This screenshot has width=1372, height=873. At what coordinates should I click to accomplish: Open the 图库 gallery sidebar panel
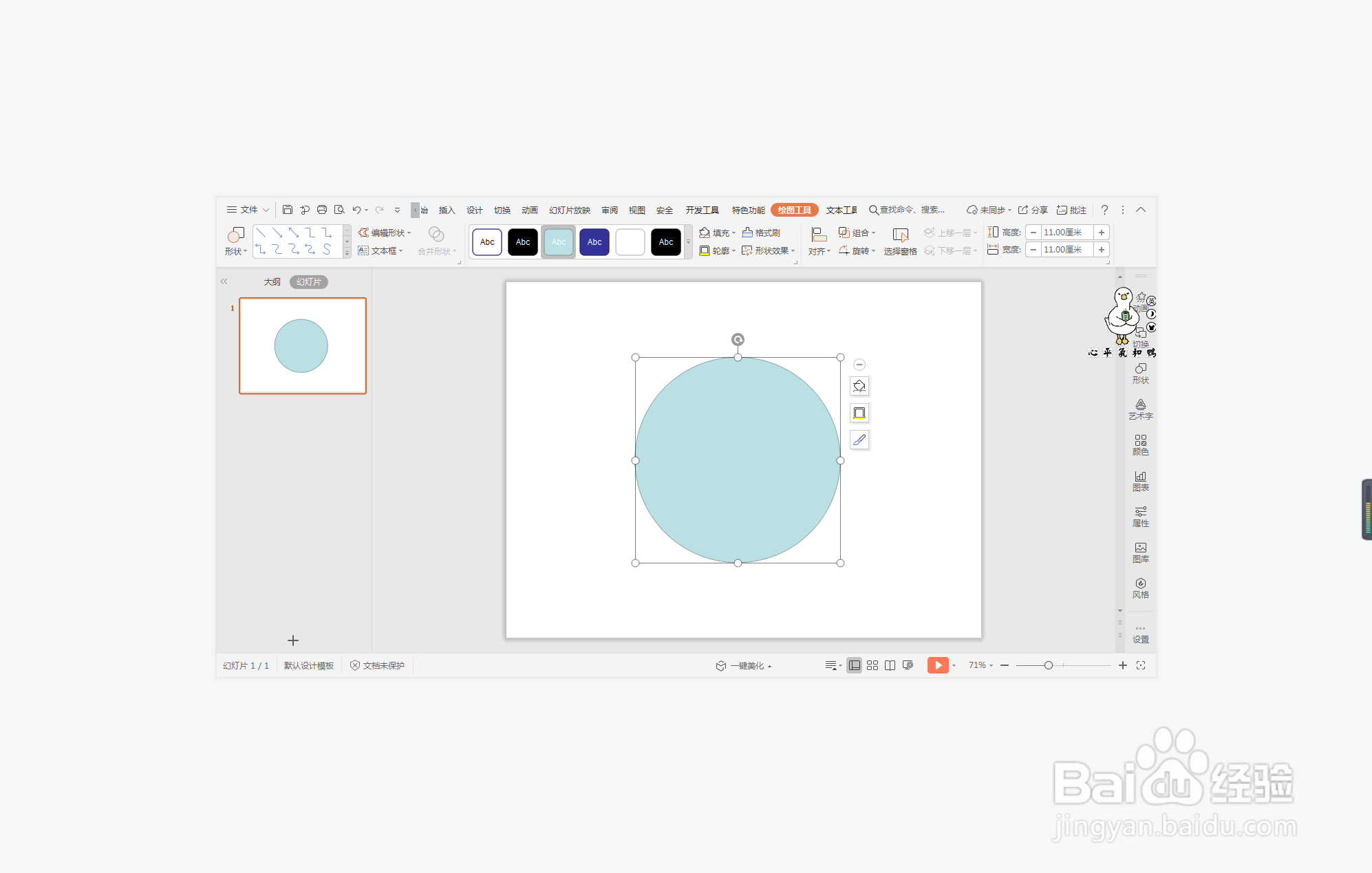click(x=1140, y=552)
